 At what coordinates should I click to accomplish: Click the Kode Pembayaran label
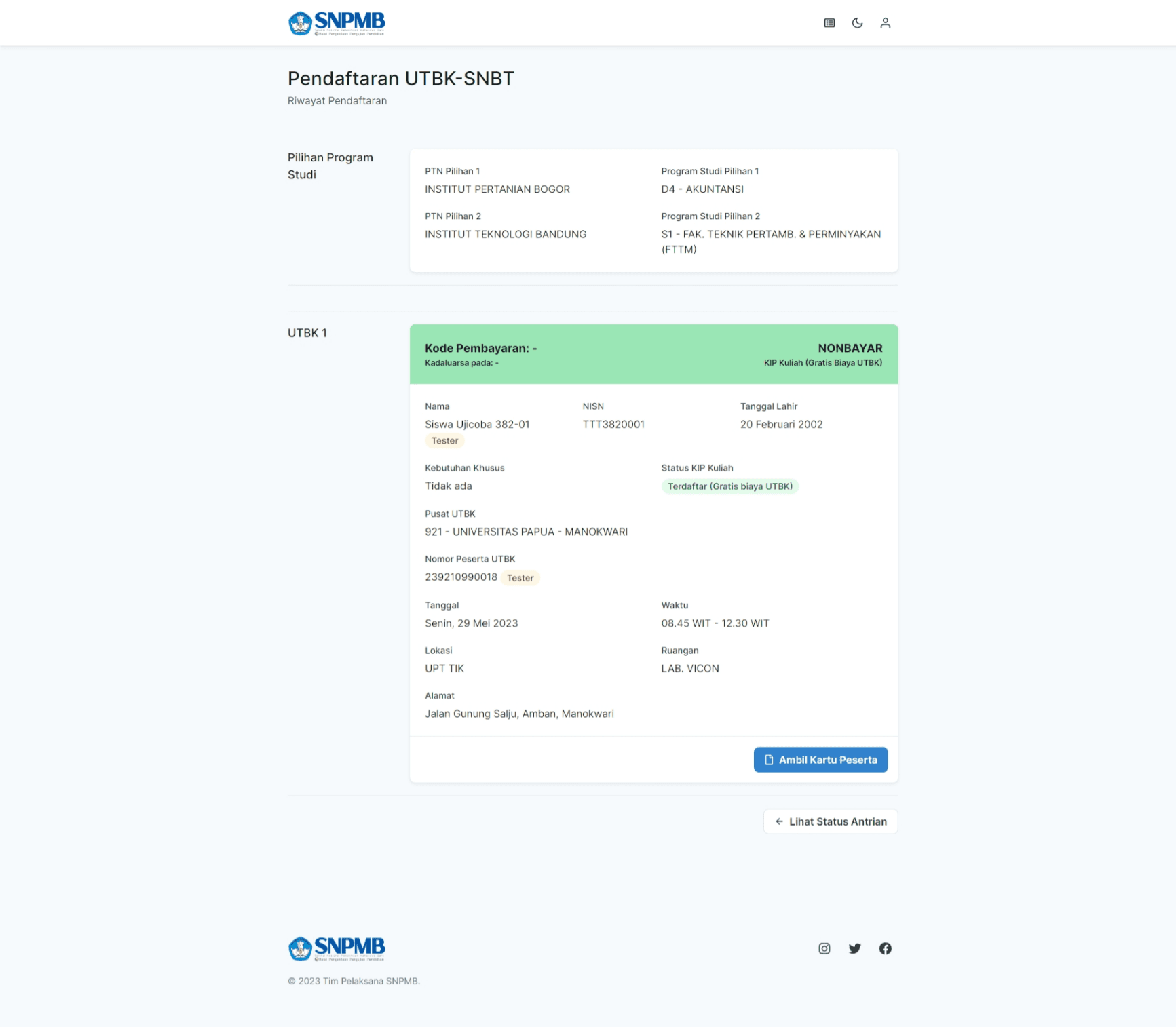[x=480, y=348]
